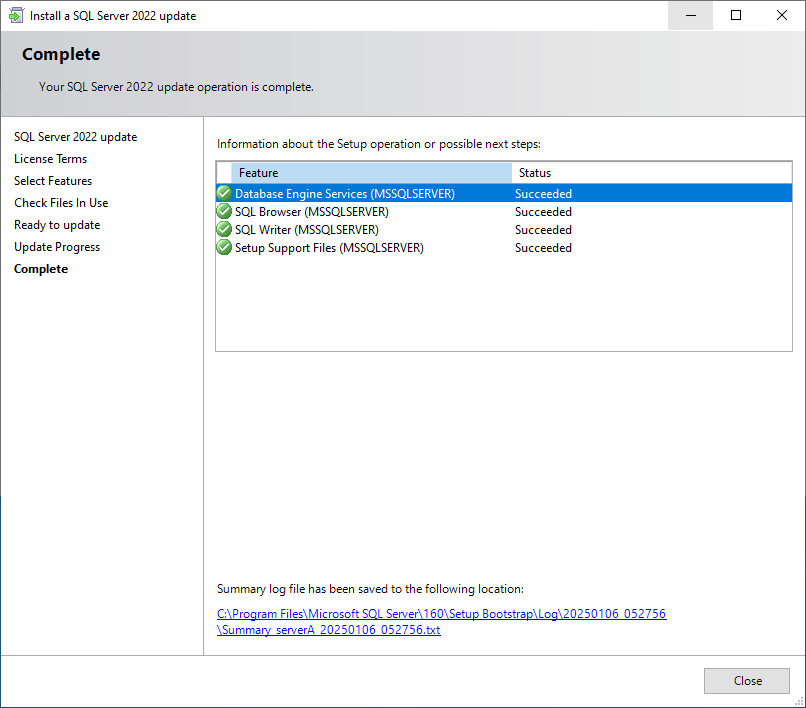Click green check icon beside Database Engine Services
This screenshot has width=806, height=708.
point(224,193)
